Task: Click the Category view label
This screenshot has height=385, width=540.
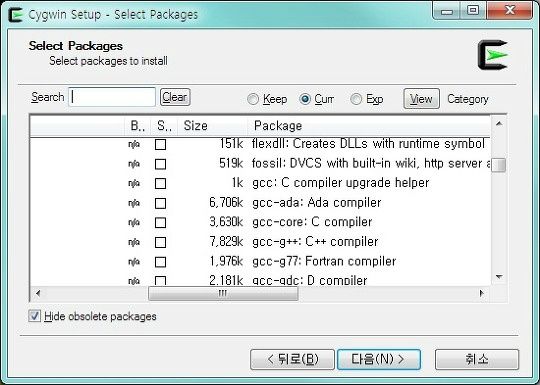Action: [468, 99]
